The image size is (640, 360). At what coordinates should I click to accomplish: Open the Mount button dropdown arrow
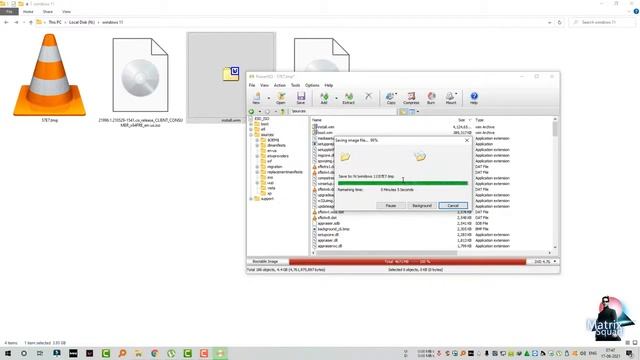456,94
